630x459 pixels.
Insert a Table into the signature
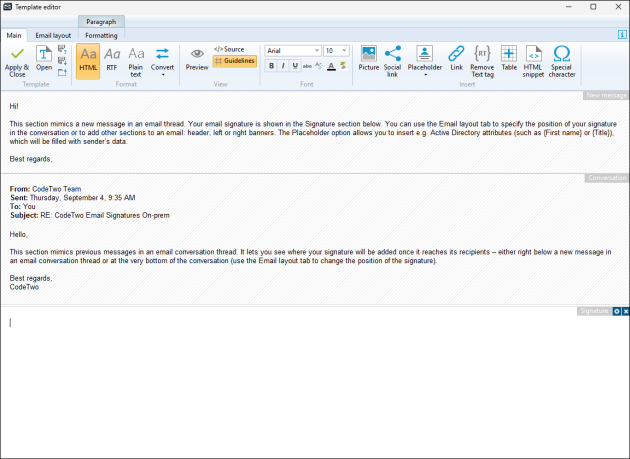click(509, 58)
